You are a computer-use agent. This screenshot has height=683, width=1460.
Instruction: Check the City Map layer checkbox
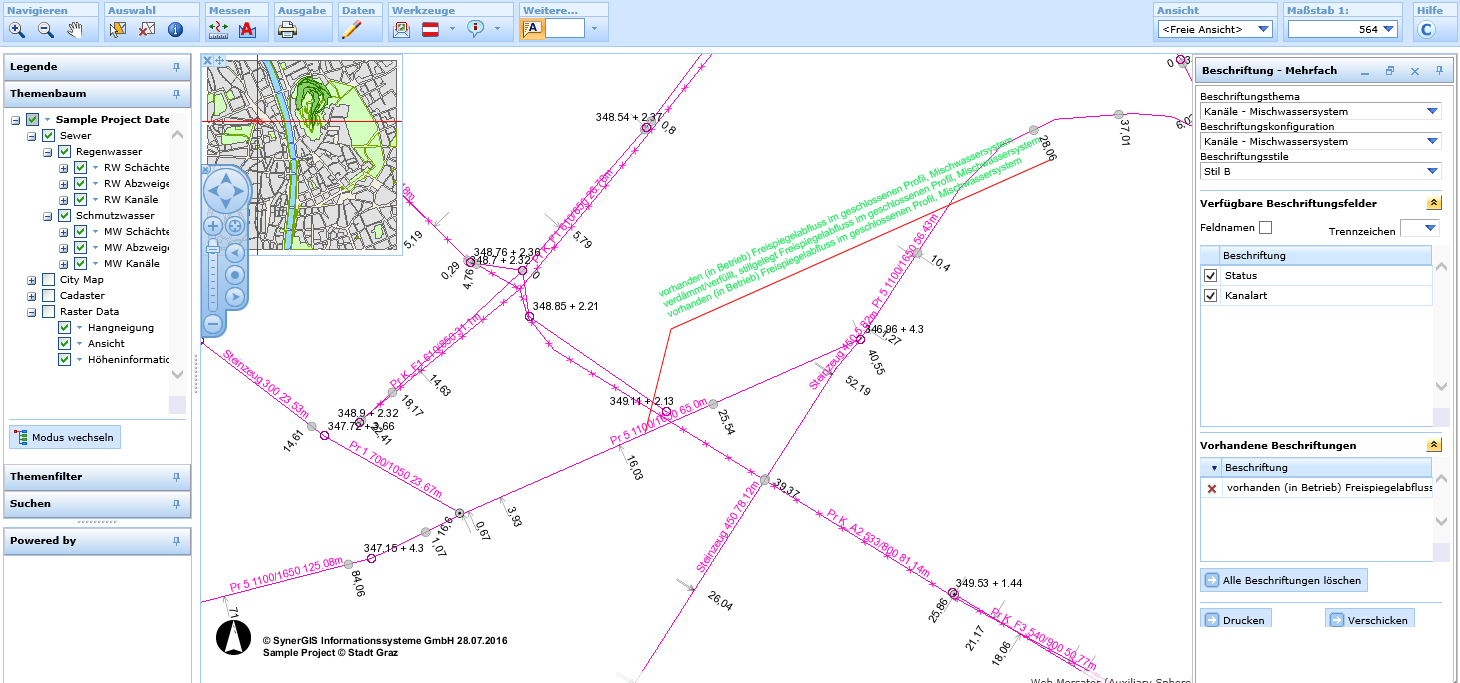(49, 280)
